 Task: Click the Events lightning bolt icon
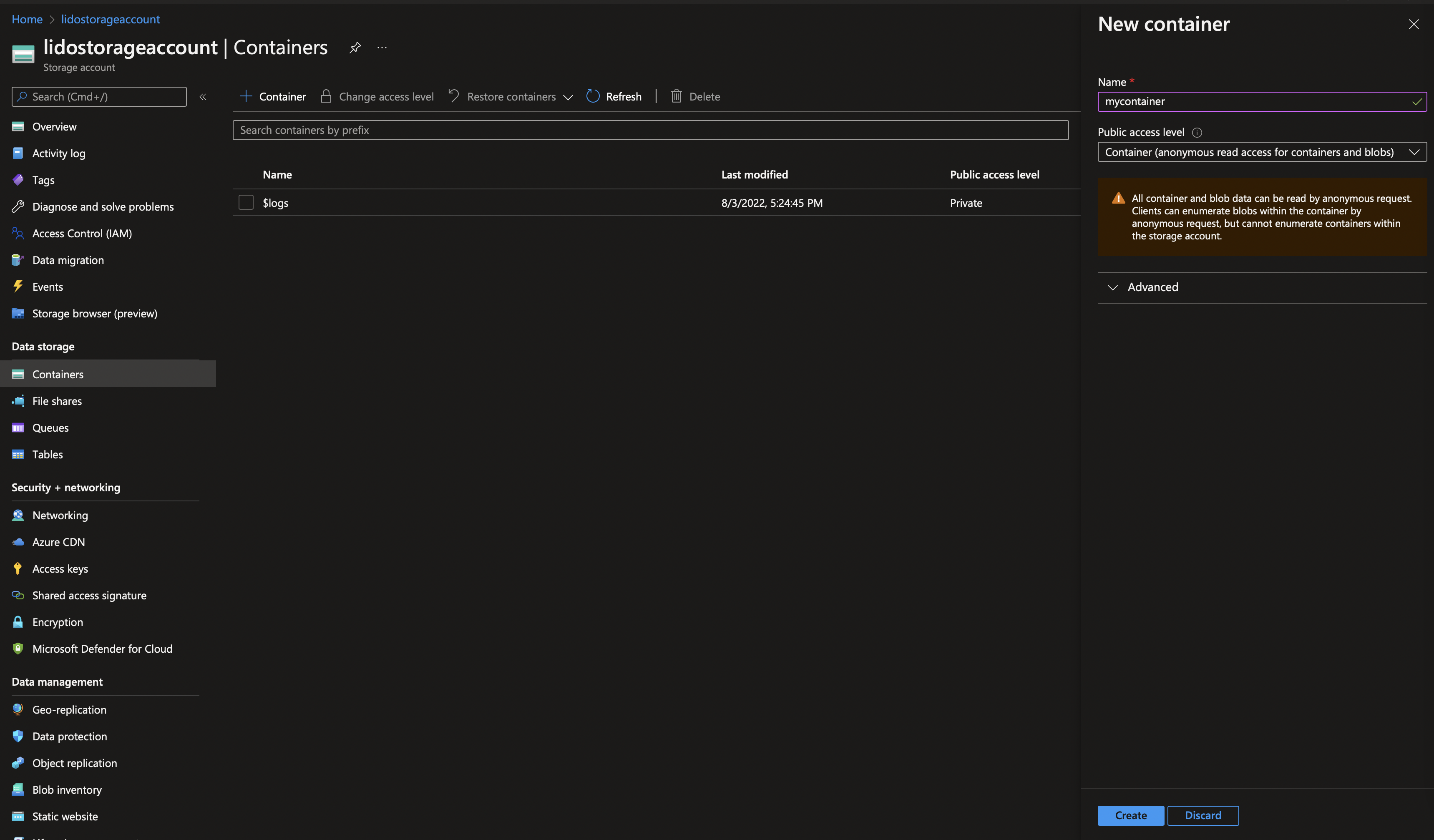(x=18, y=286)
